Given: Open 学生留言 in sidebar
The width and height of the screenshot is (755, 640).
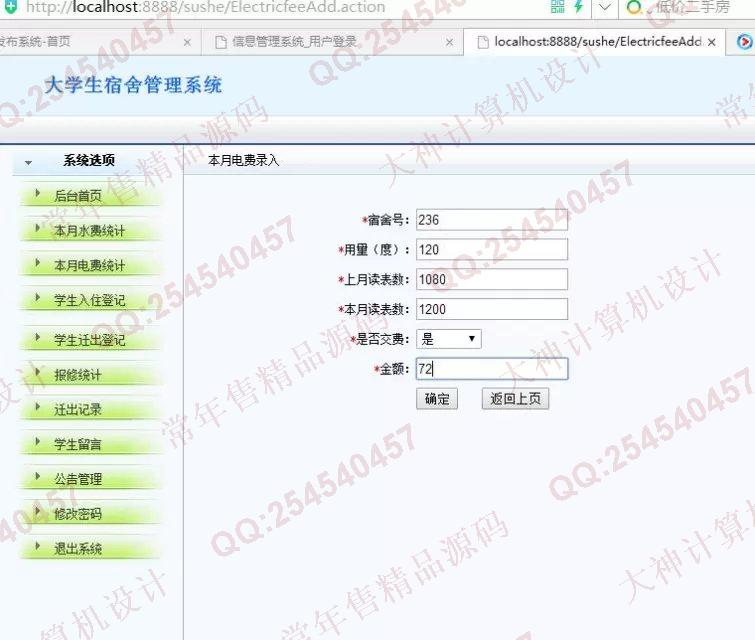Looking at the screenshot, I should 78,444.
